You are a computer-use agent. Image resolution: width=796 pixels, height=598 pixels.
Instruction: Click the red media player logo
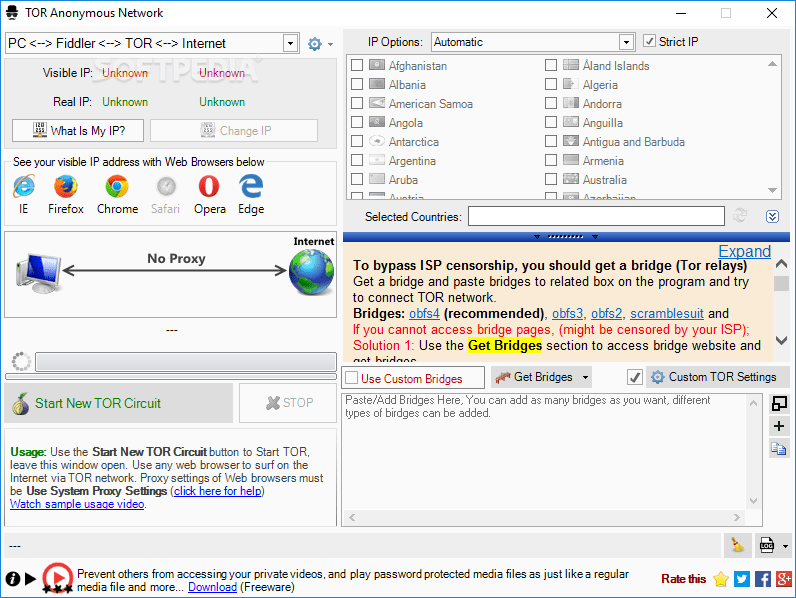pyautogui.click(x=57, y=578)
